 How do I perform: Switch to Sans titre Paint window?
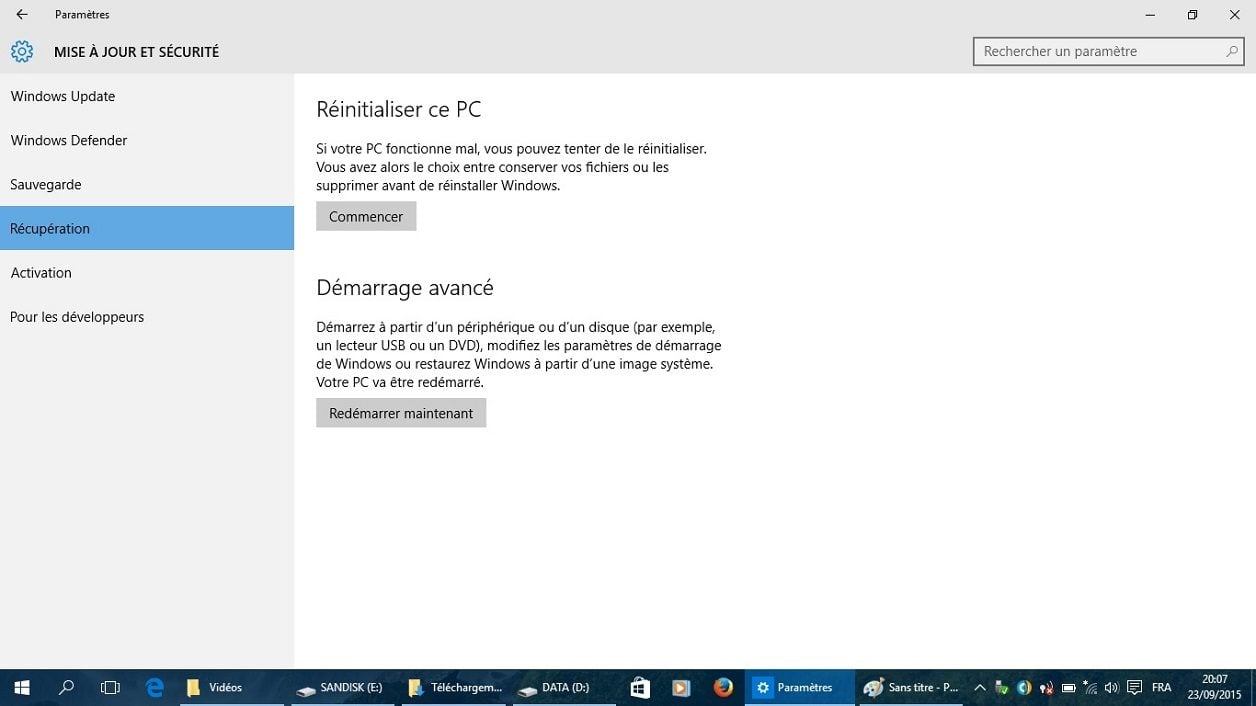click(x=911, y=687)
